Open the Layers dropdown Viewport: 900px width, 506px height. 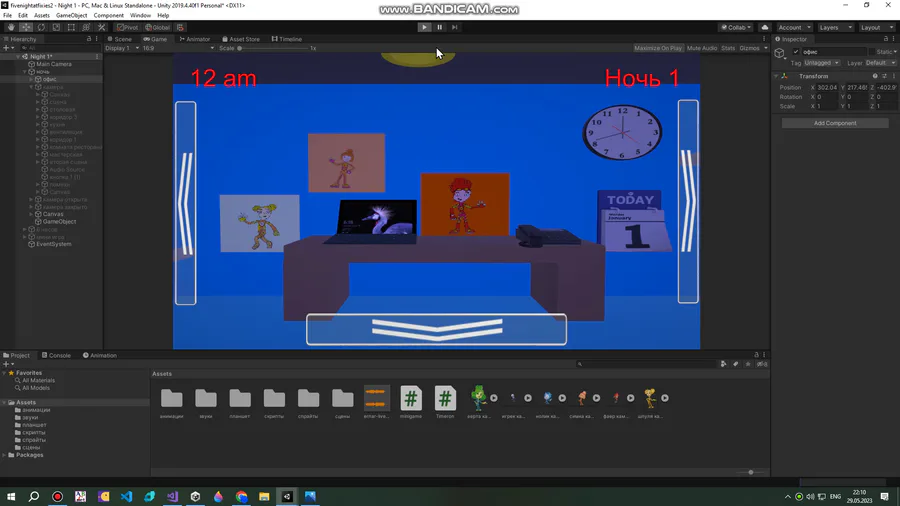(x=835, y=27)
